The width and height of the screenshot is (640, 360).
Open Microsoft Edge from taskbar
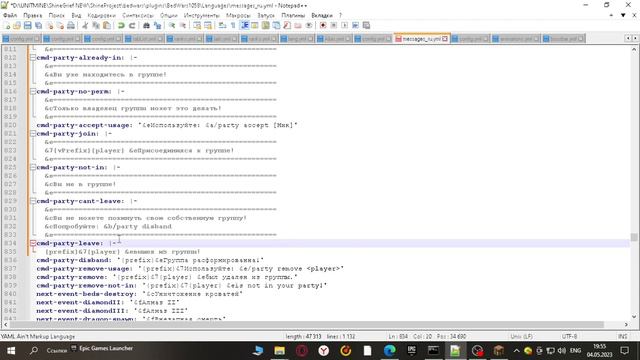[x=389, y=351]
